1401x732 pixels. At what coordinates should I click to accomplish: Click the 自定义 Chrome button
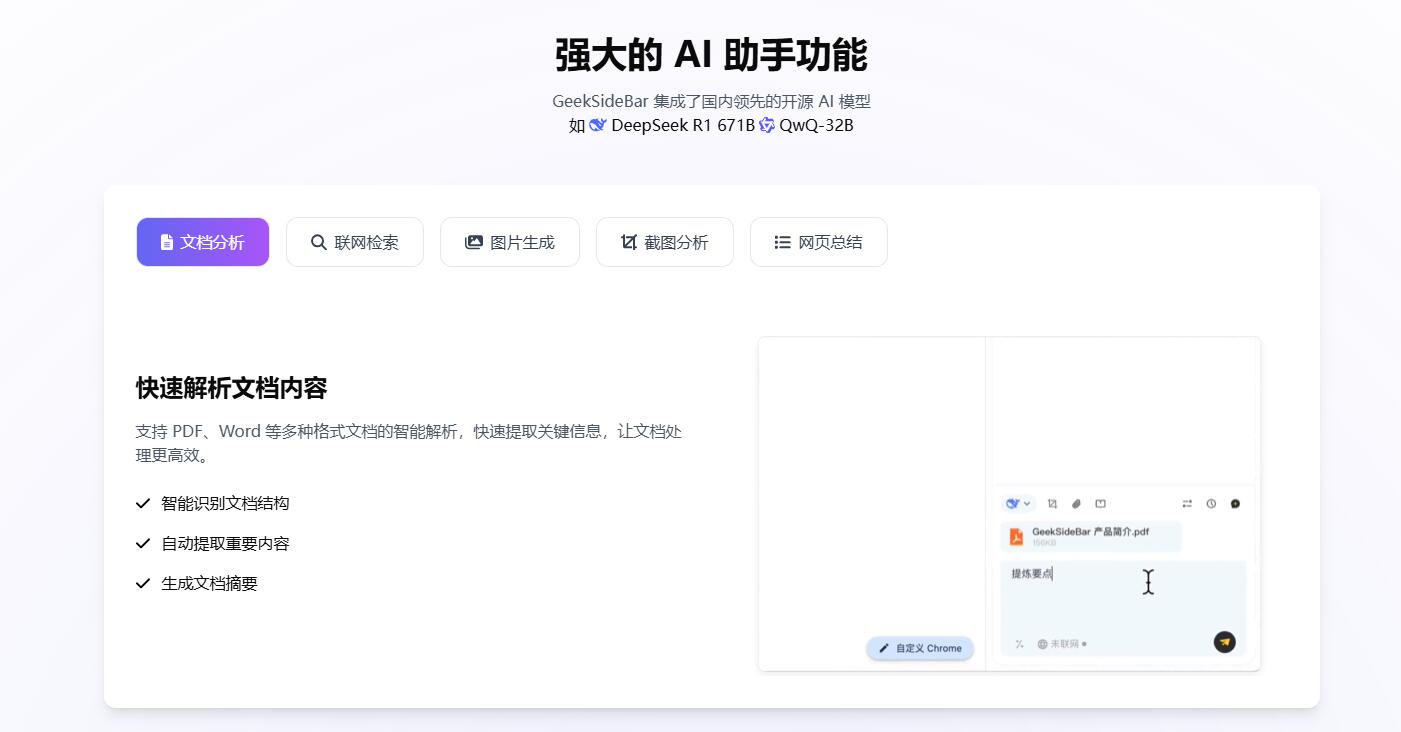pyautogui.click(x=920, y=648)
